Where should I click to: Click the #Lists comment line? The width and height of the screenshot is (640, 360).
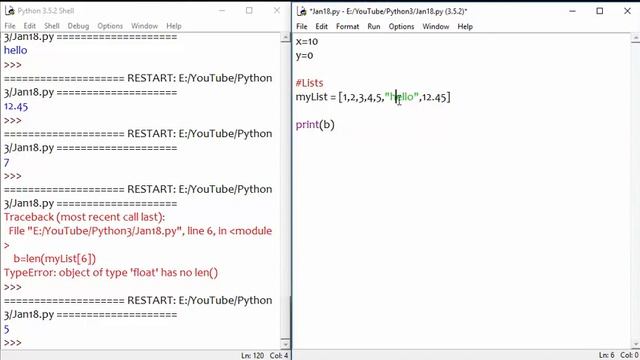309,83
